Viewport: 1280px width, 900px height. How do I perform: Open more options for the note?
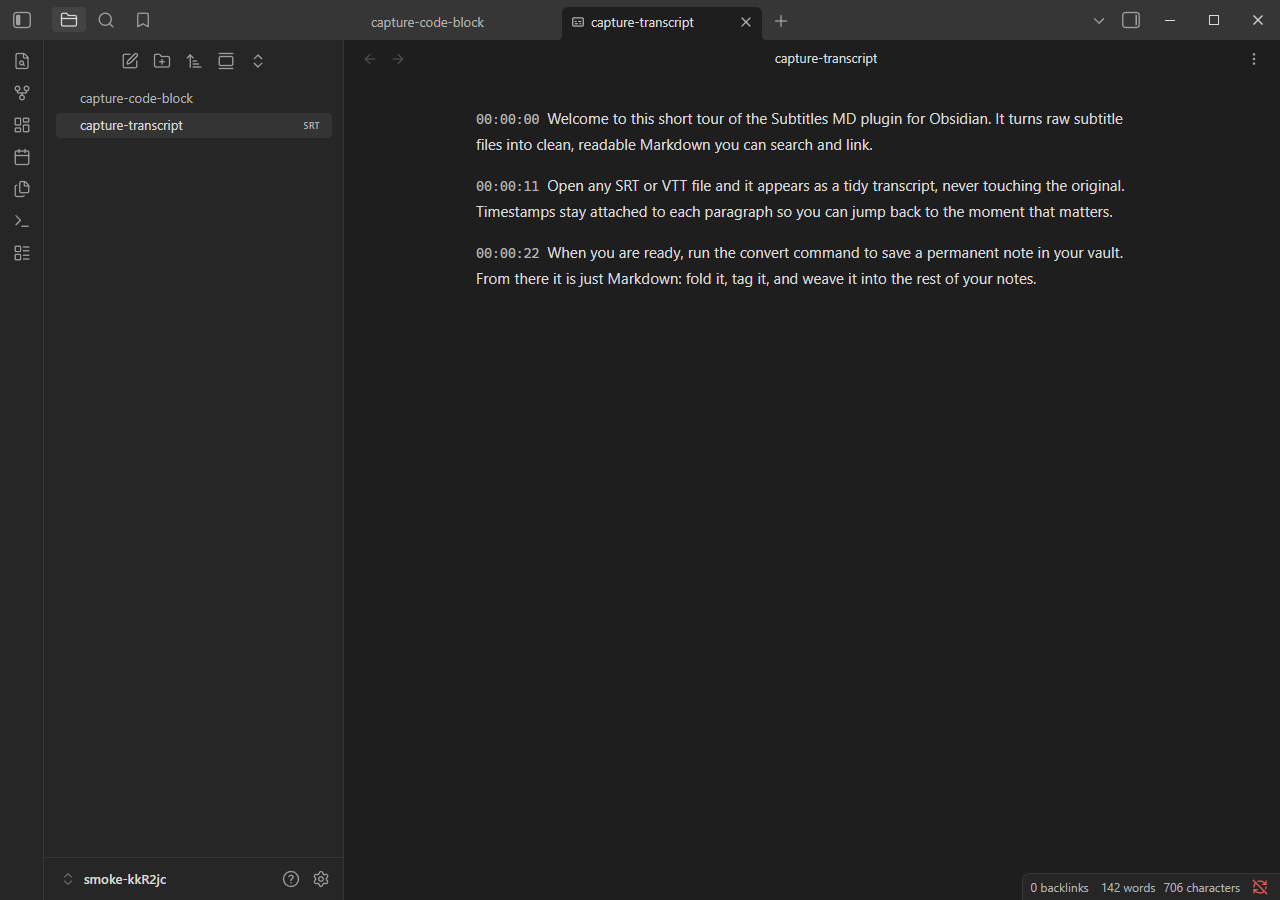point(1254,59)
